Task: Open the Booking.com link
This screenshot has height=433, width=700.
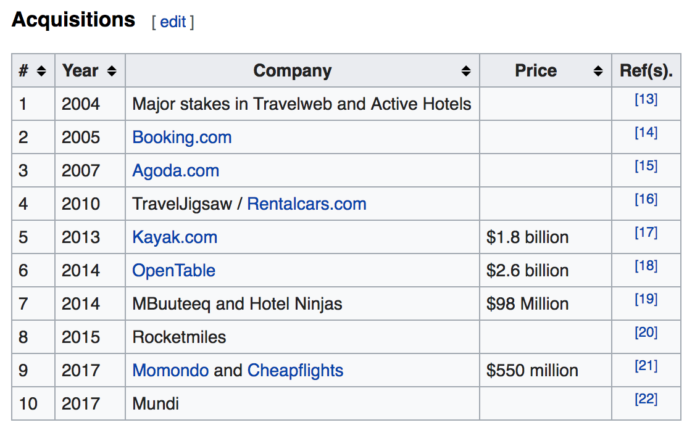Action: (x=182, y=137)
